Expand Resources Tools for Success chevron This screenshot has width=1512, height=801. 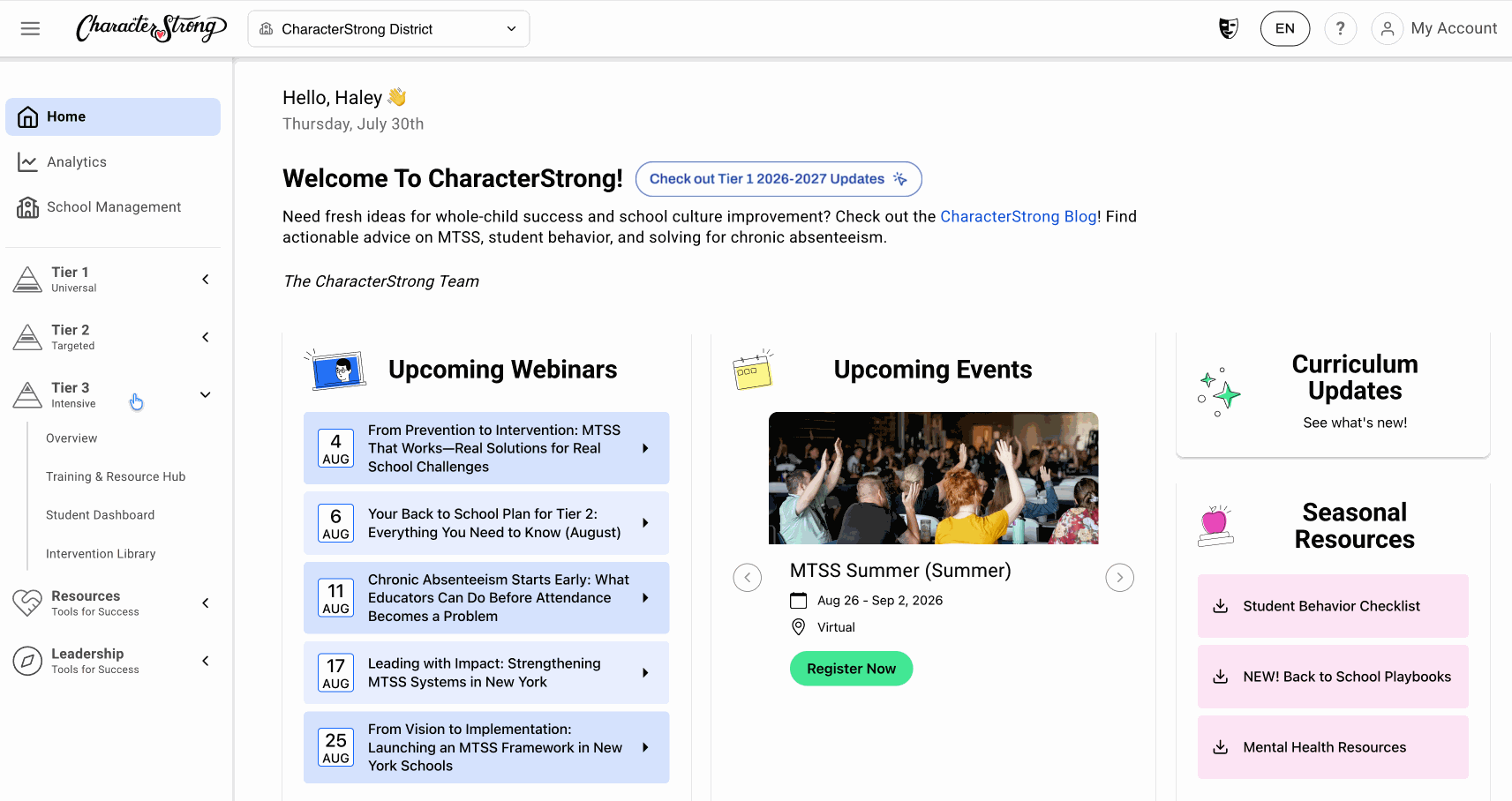click(206, 603)
